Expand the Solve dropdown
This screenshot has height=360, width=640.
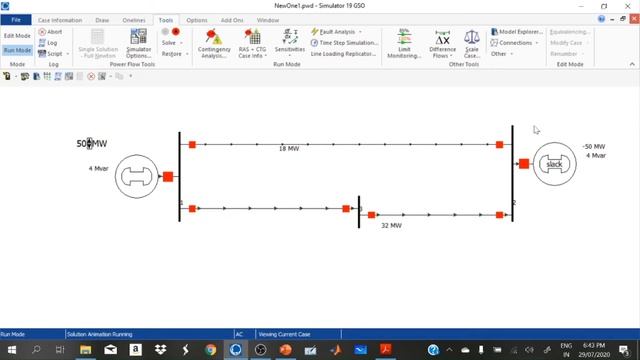[x=182, y=43]
